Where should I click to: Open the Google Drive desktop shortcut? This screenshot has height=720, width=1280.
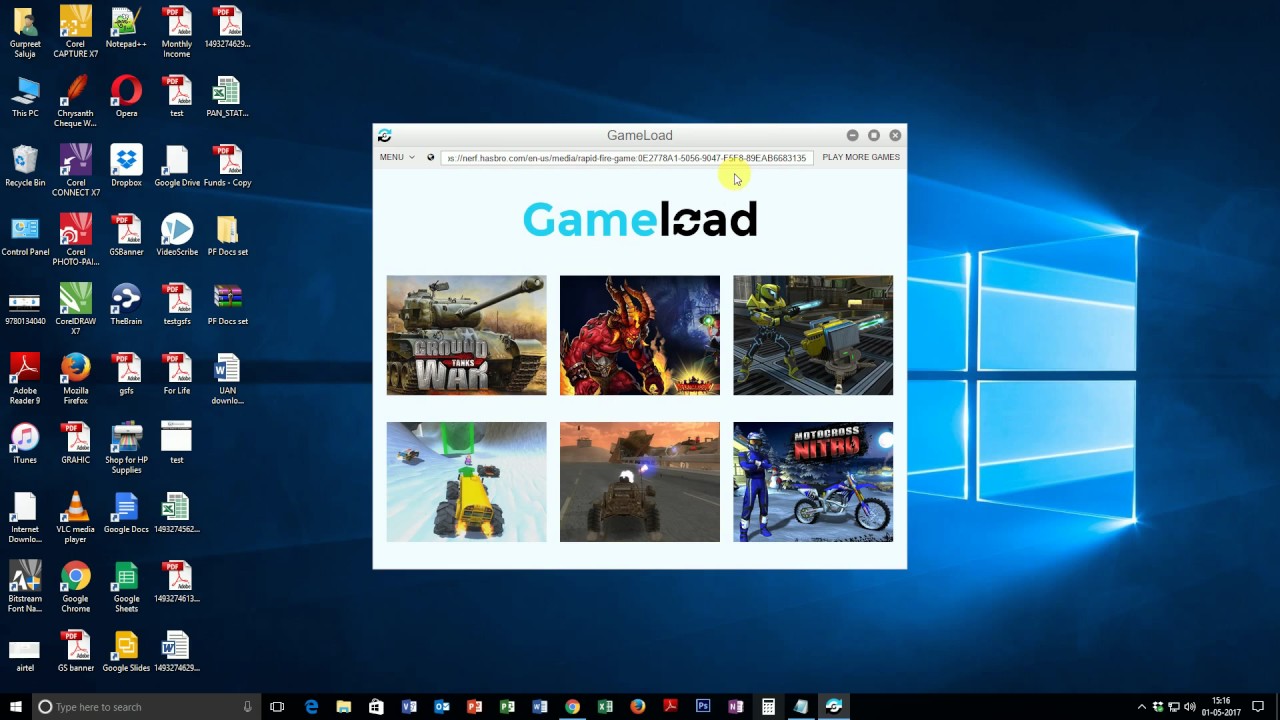tap(177, 165)
